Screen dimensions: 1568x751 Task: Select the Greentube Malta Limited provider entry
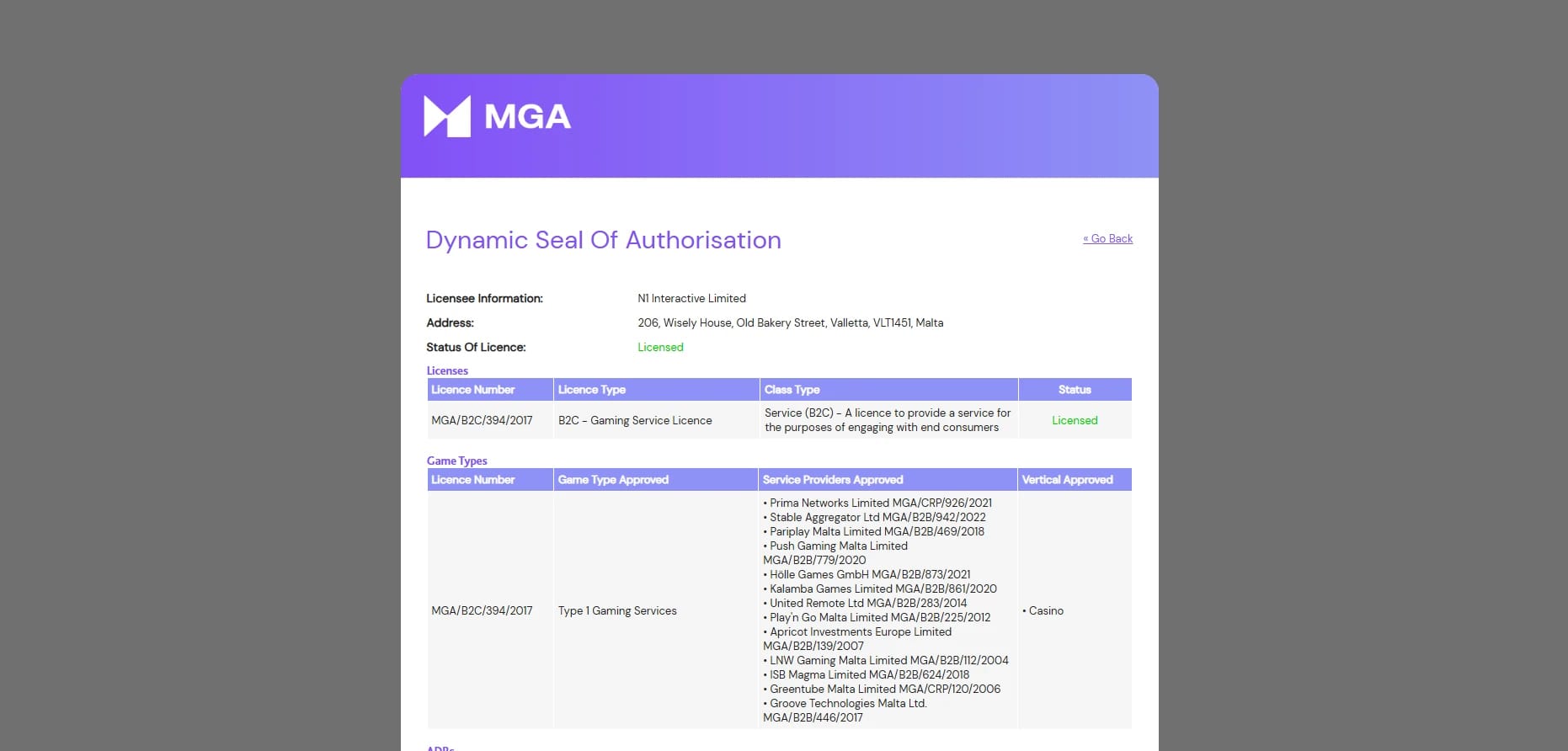(882, 689)
